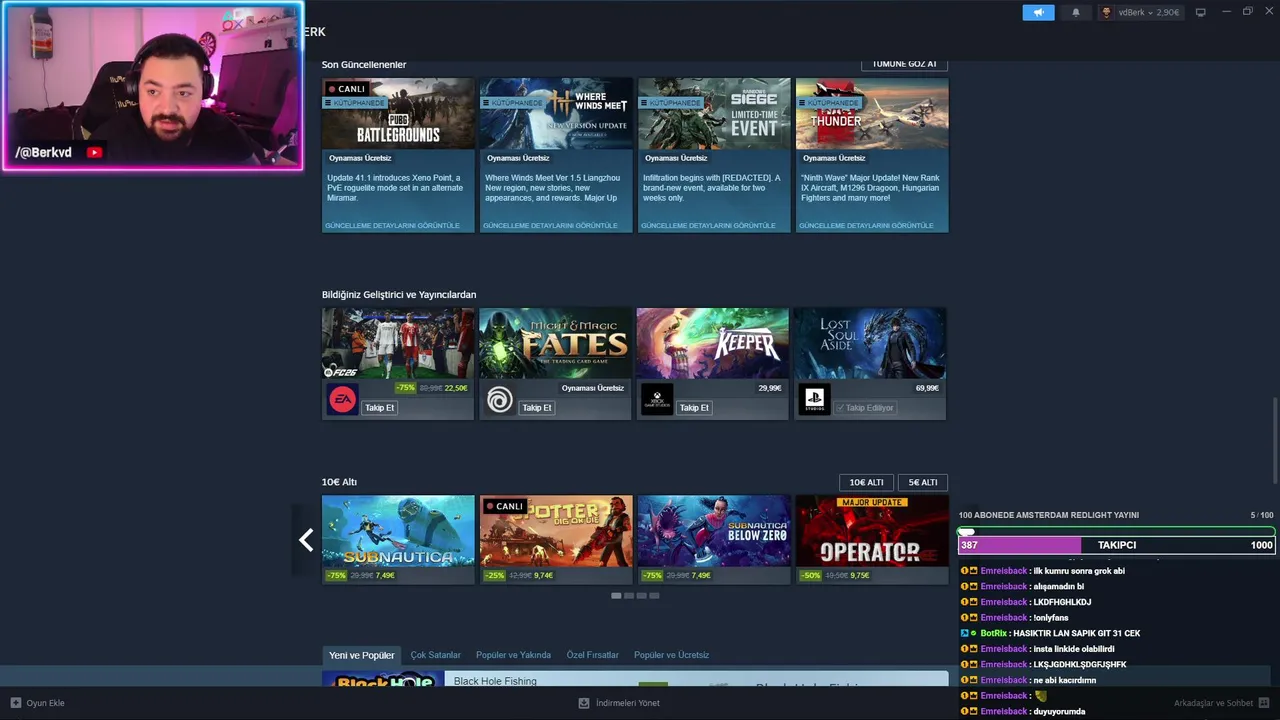Viewport: 1280px width, 720px height.
Task: Open the Keeper game card
Action: click(713, 343)
